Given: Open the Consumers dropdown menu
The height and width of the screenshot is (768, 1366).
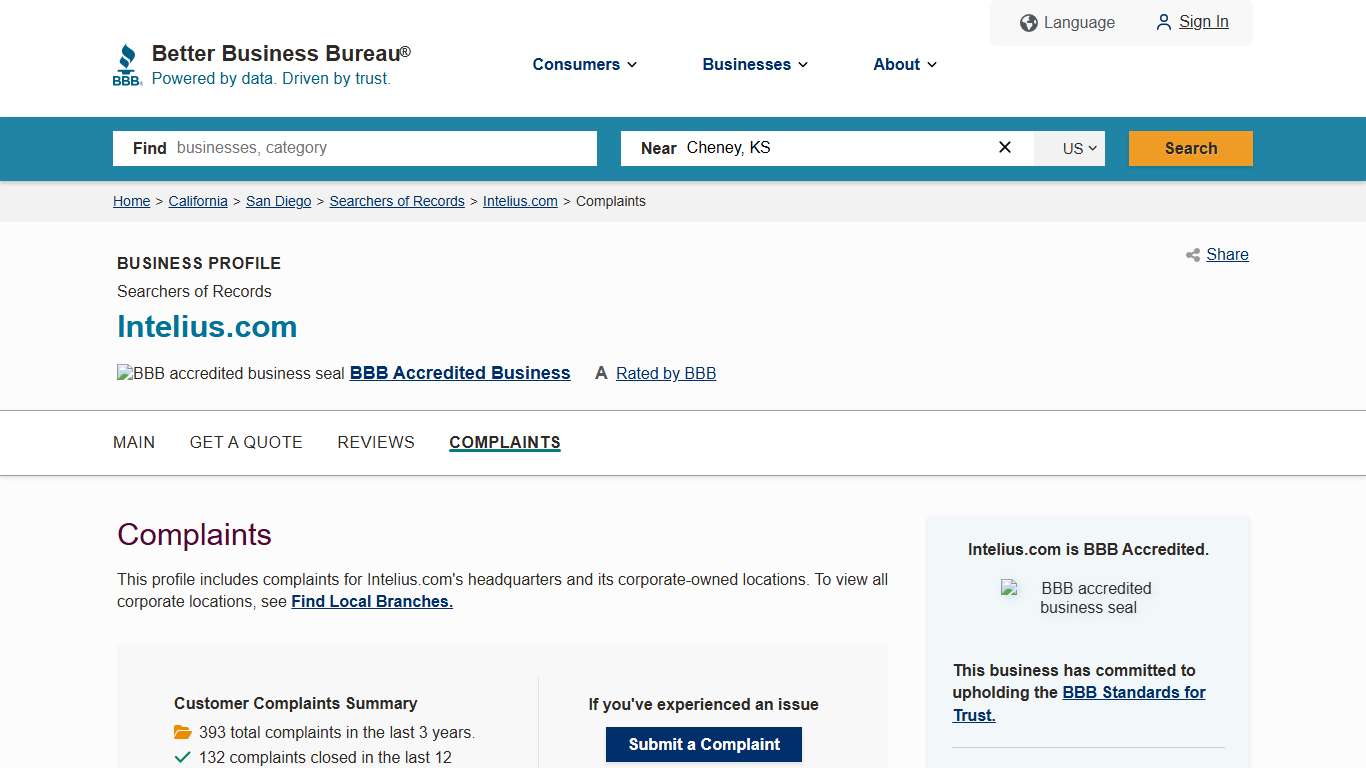Looking at the screenshot, I should click(x=584, y=64).
